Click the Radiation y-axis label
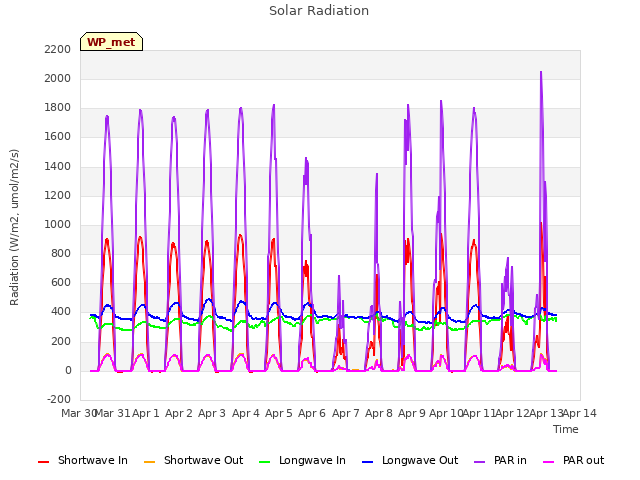640x480 pixels. (x=14, y=227)
